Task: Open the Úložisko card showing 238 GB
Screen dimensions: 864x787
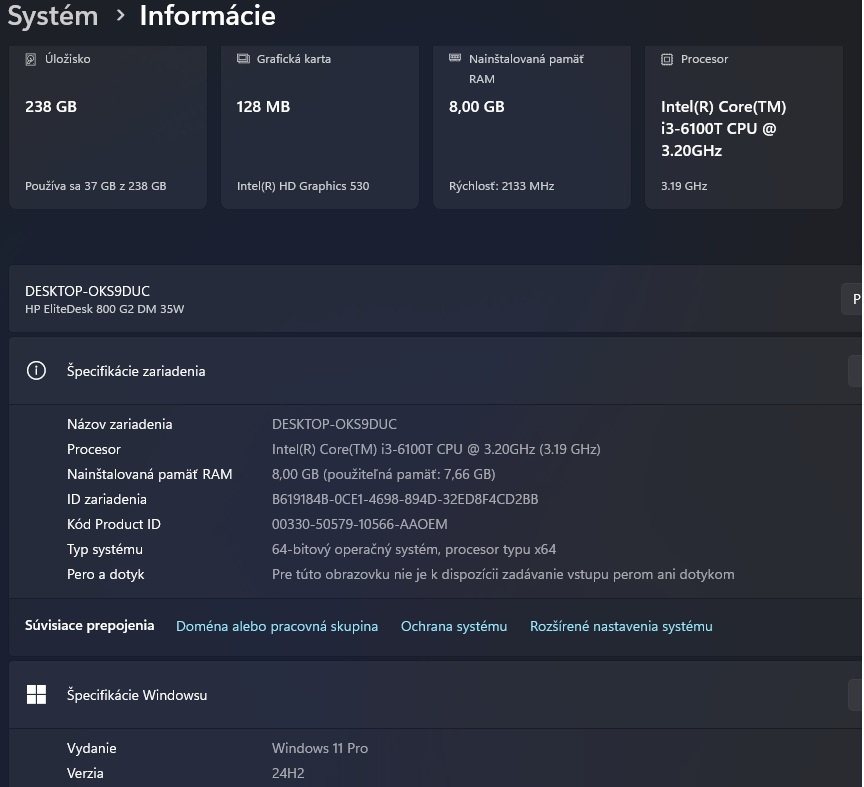Action: pos(108,125)
